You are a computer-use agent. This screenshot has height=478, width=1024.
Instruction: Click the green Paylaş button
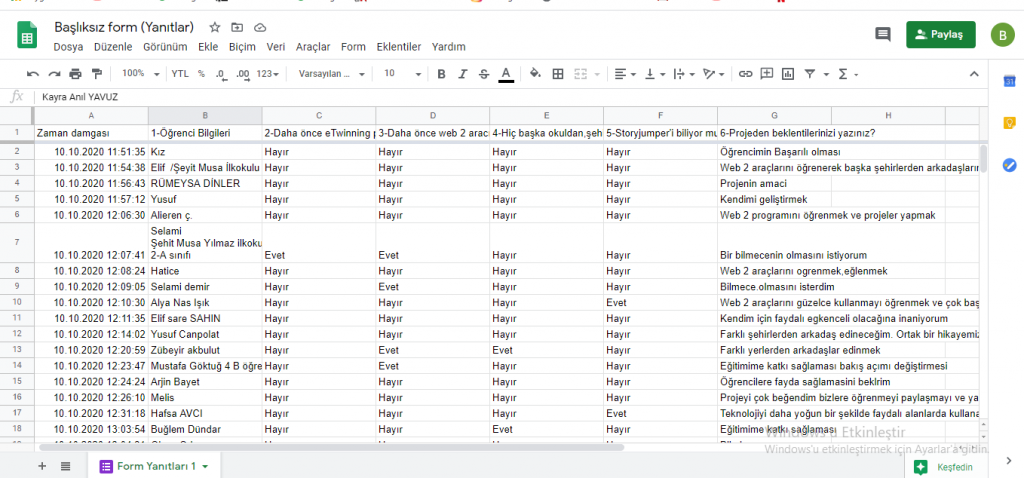click(940, 34)
